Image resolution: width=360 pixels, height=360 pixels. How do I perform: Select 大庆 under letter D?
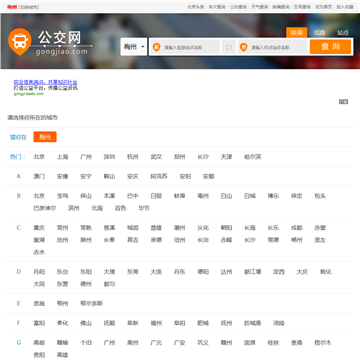302,272
